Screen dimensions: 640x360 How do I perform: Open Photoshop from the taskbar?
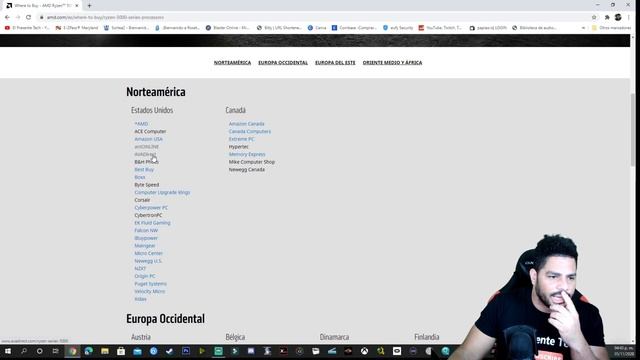coord(186,351)
